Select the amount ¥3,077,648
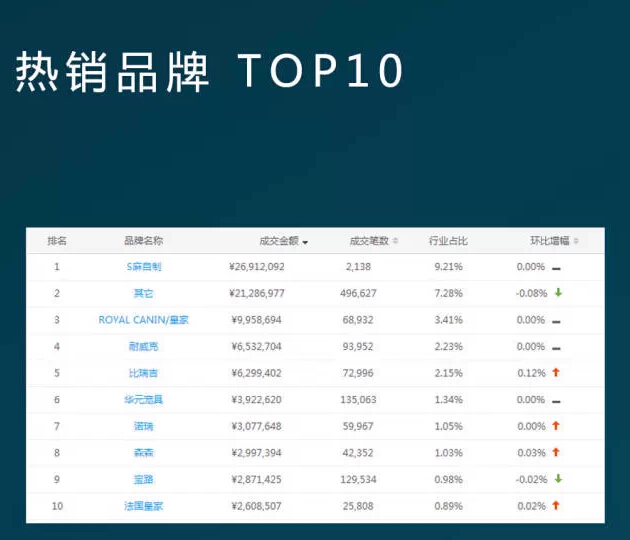630x540 pixels. point(257,426)
